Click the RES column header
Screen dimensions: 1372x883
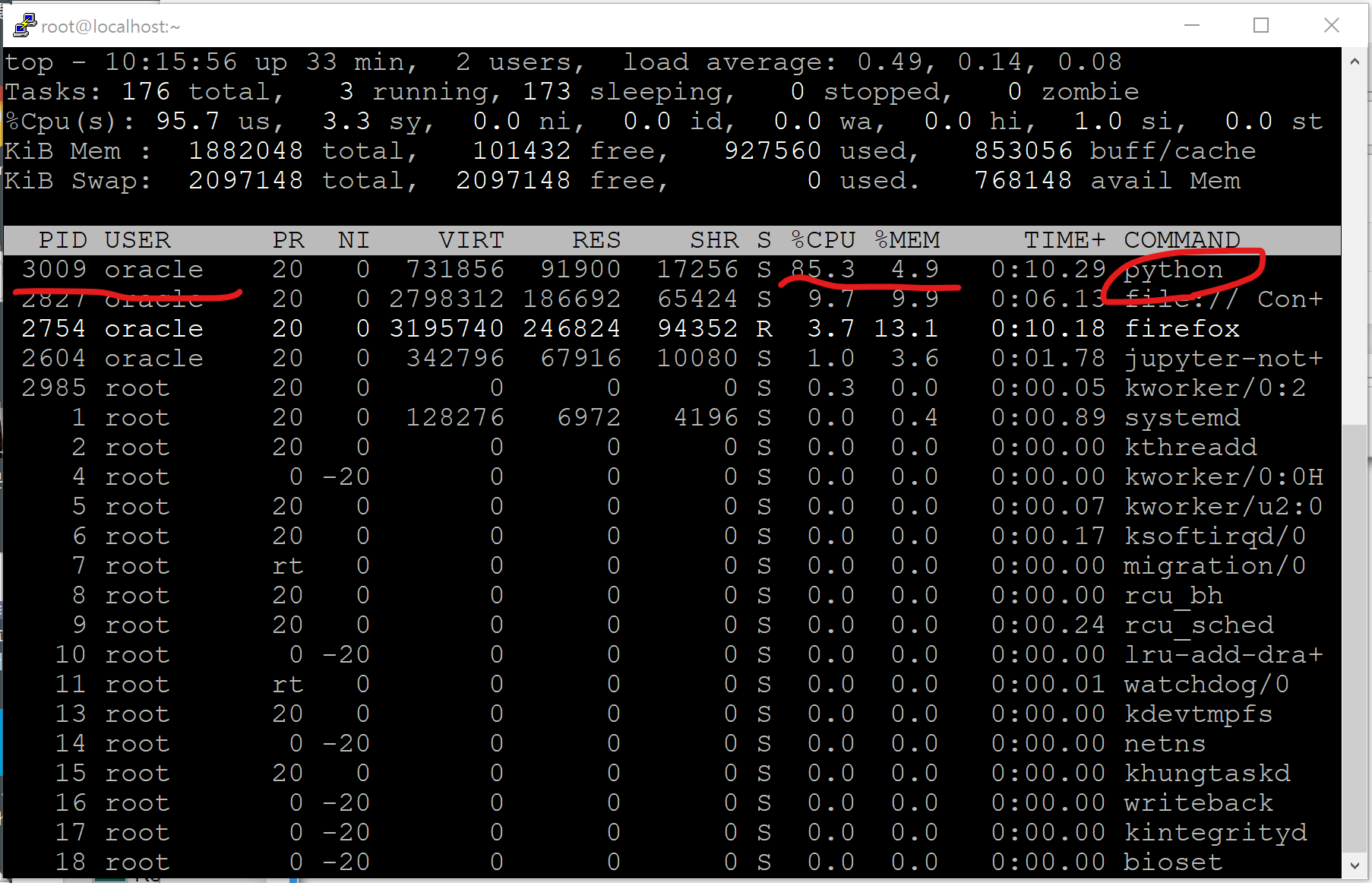click(596, 240)
